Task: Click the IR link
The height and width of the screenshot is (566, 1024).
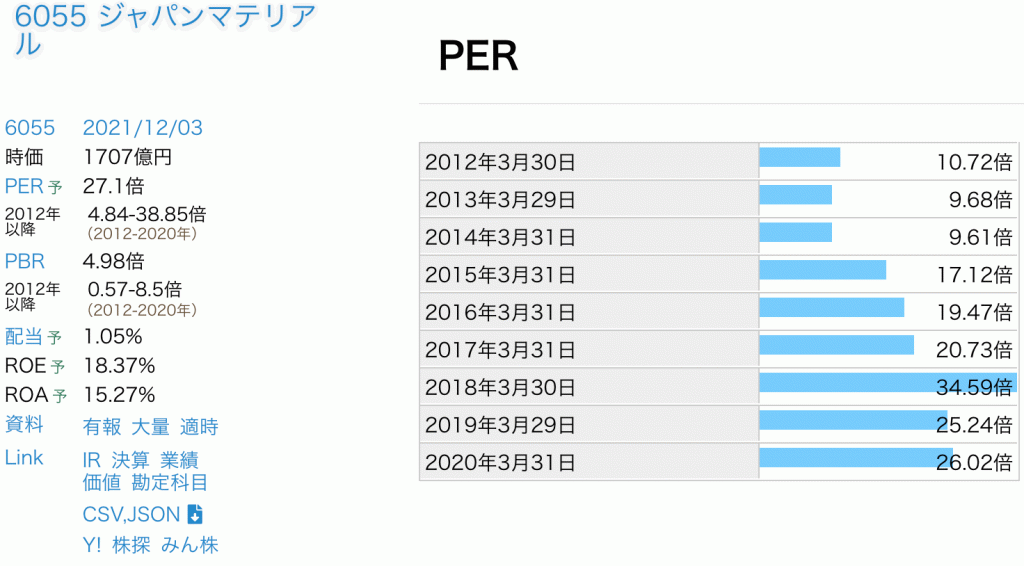Action: click(x=92, y=460)
